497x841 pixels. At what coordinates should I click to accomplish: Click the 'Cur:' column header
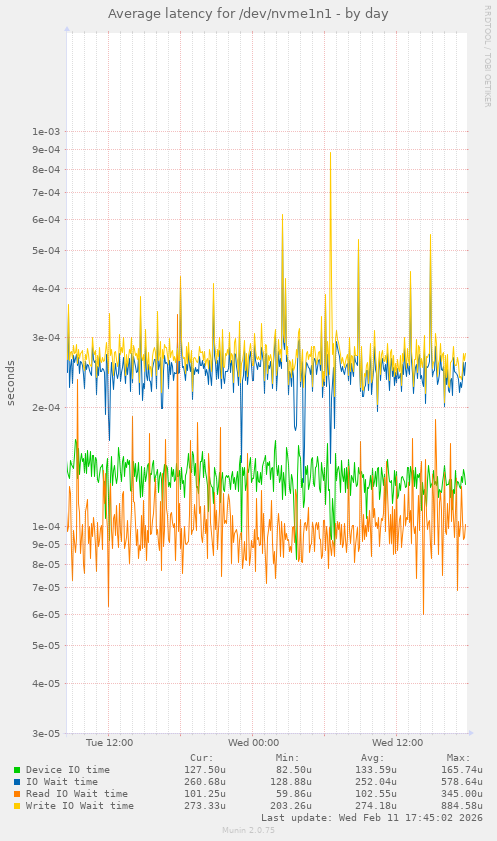click(x=202, y=758)
